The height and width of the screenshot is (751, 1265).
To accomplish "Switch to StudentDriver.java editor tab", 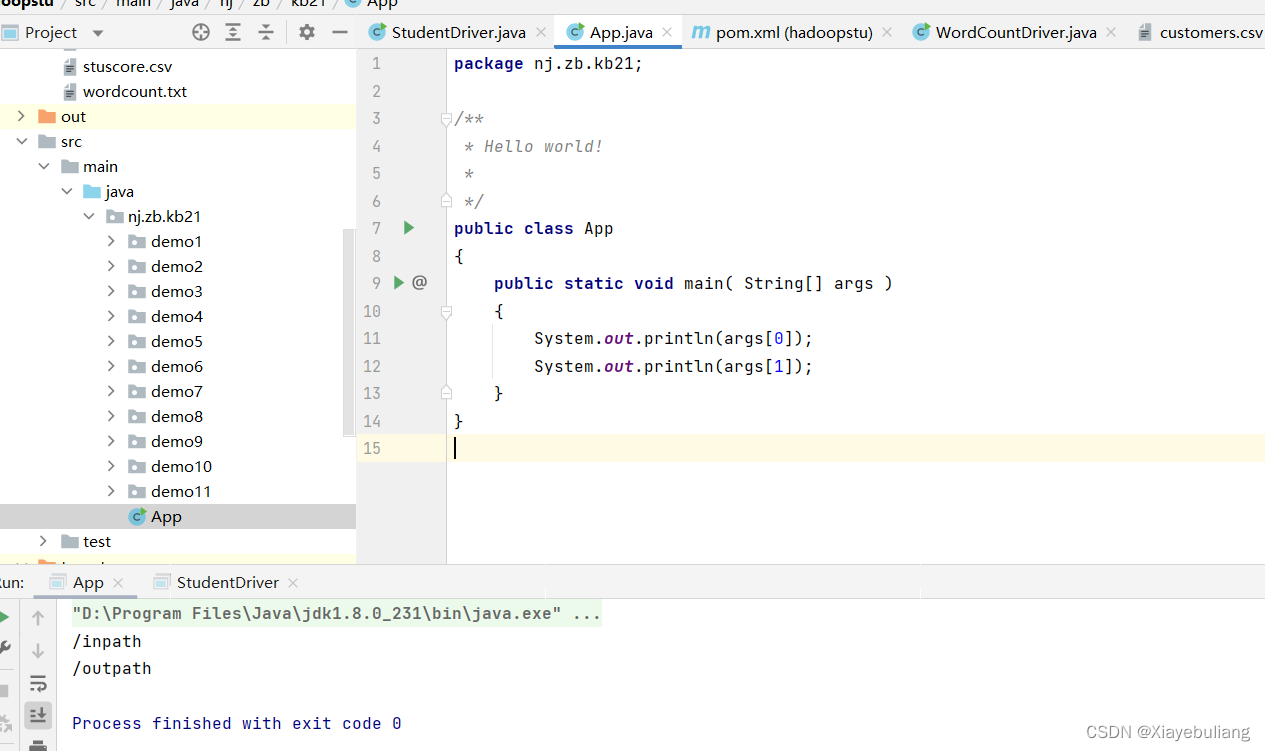I will click(x=457, y=32).
